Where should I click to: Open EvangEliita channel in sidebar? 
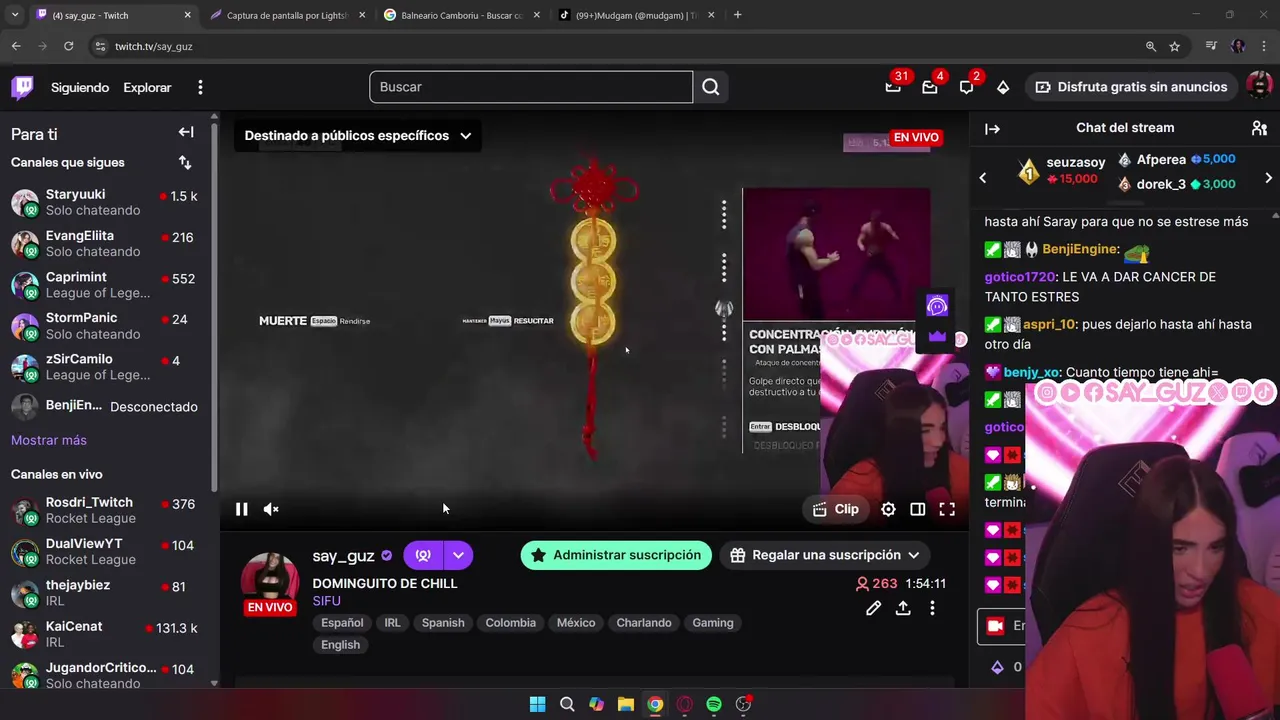pyautogui.click(x=104, y=243)
